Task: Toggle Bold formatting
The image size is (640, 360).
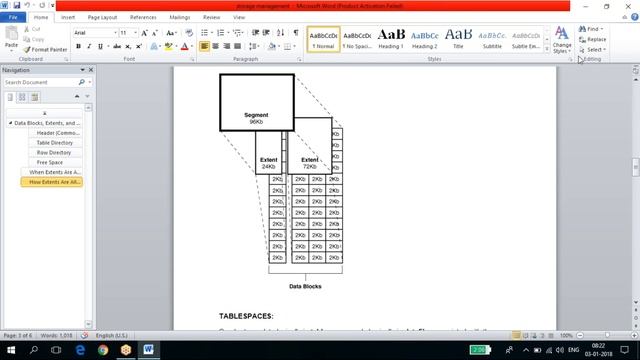Action: [78, 47]
